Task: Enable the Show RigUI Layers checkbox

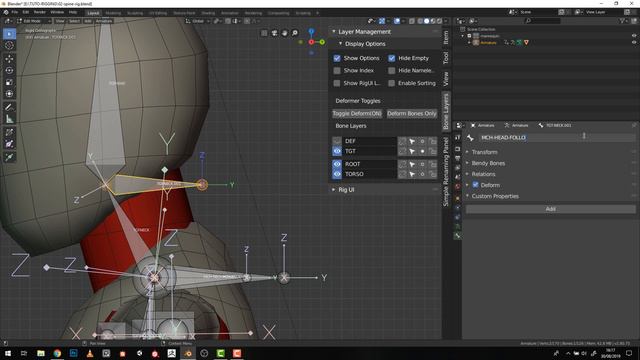Action: tap(337, 83)
